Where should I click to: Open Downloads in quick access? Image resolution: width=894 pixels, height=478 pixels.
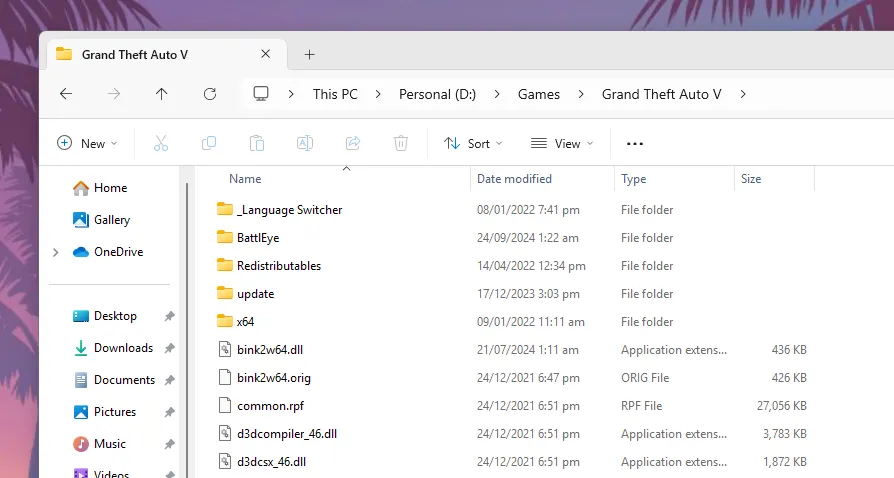click(113, 347)
